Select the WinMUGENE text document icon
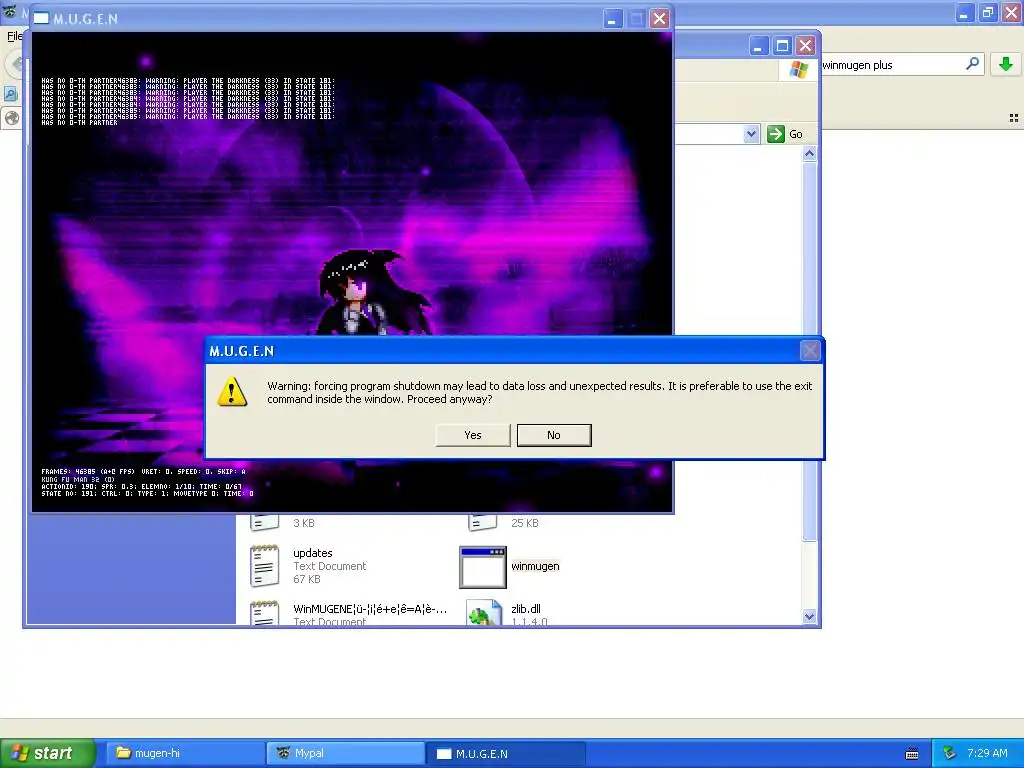The width and height of the screenshot is (1024, 768). (264, 613)
